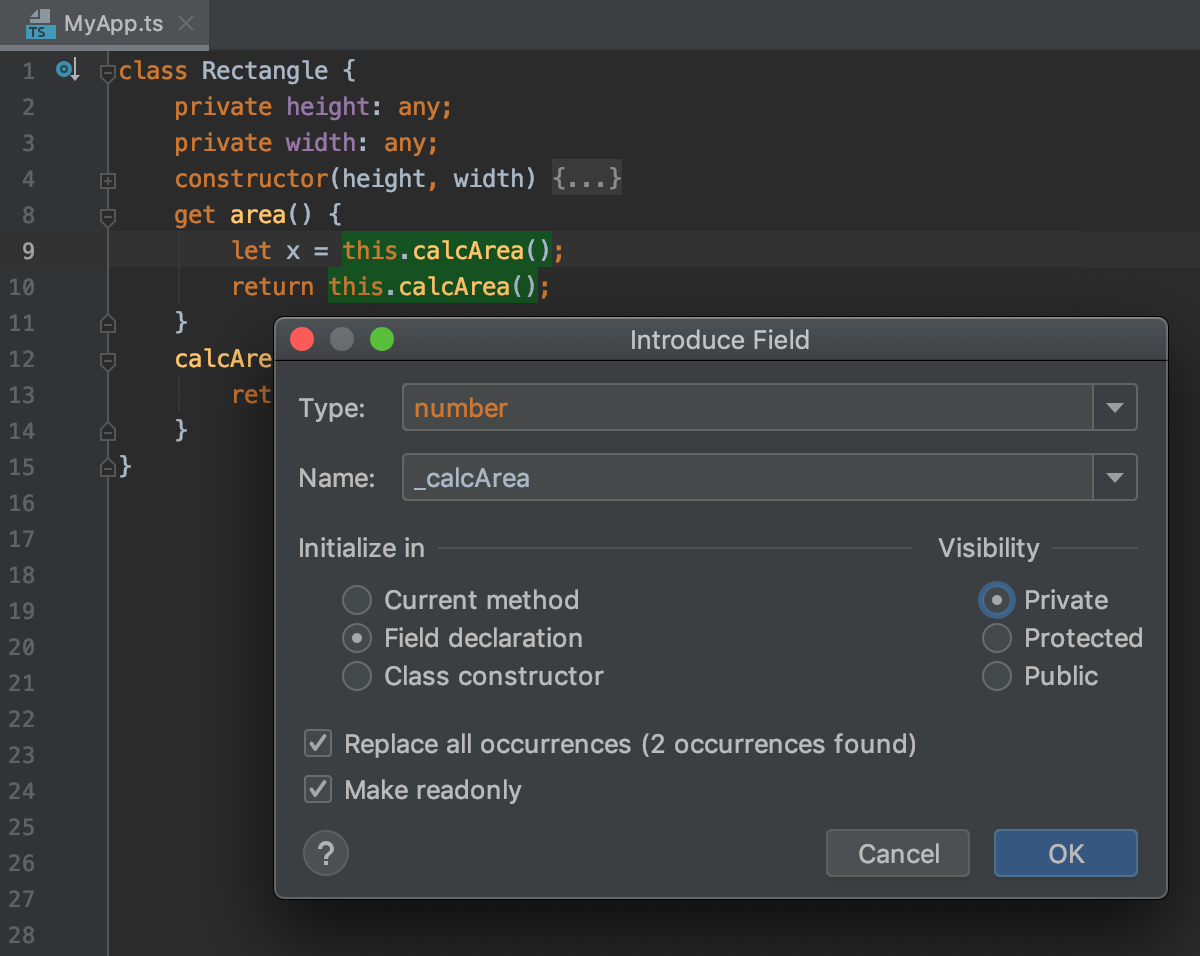Click the TypeScript file icon on MyApp.ts tab

(41, 24)
